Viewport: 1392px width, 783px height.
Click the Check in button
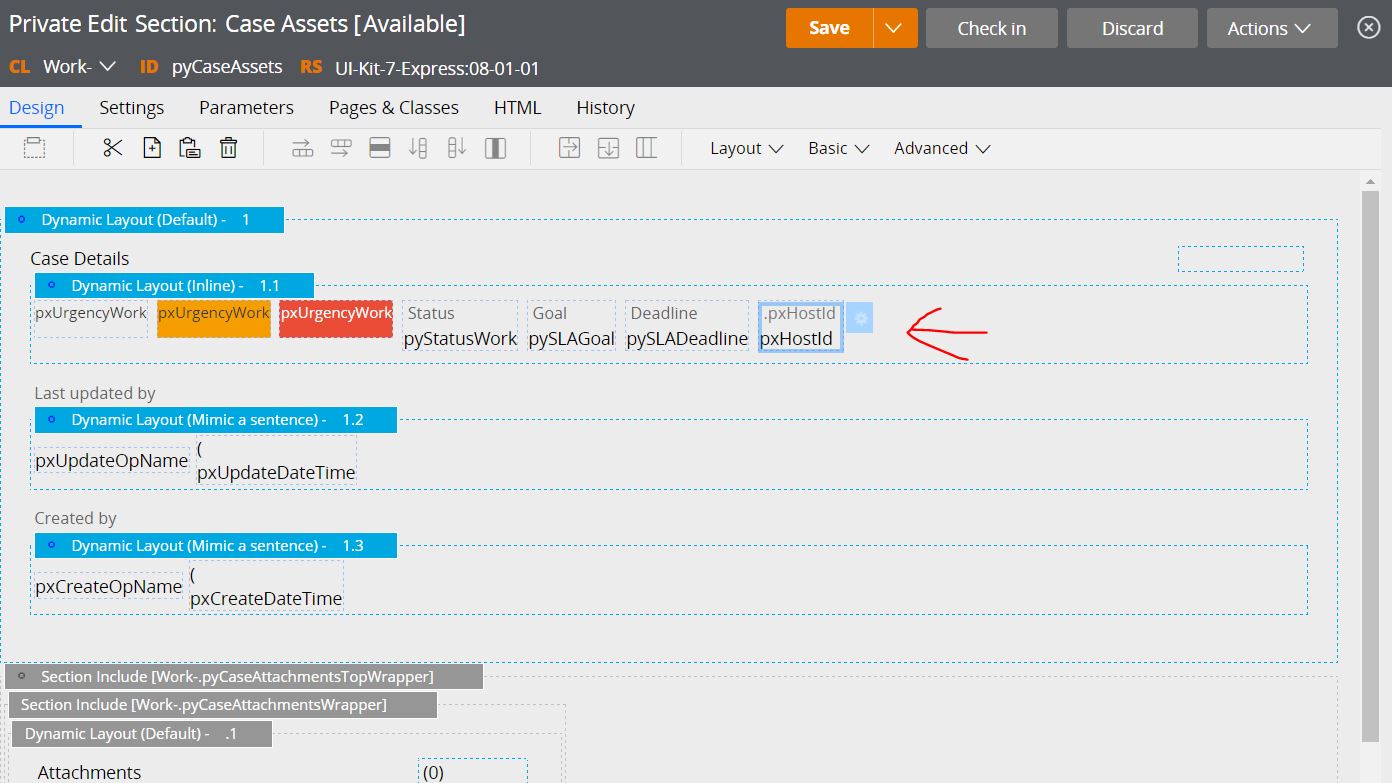click(x=991, y=28)
